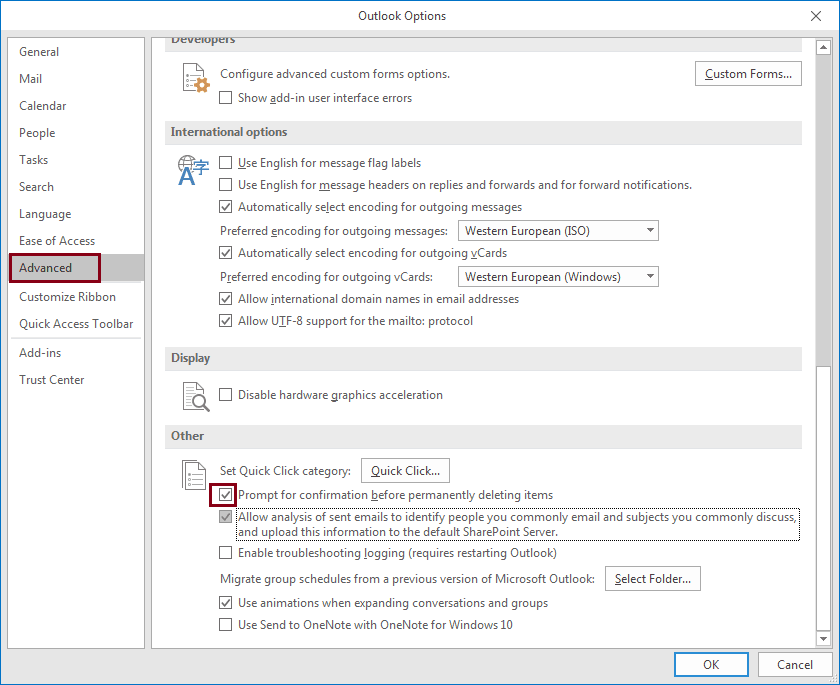Check Use Send to OneNote for Windows 10
This screenshot has height=685, width=840.
pyautogui.click(x=226, y=625)
